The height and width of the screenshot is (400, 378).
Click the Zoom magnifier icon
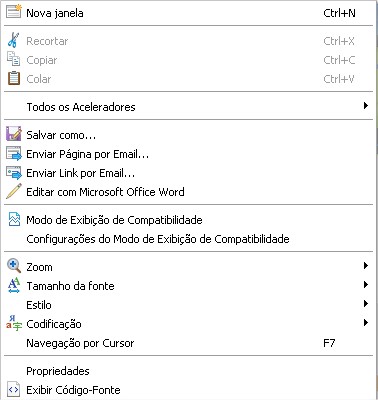[14, 266]
